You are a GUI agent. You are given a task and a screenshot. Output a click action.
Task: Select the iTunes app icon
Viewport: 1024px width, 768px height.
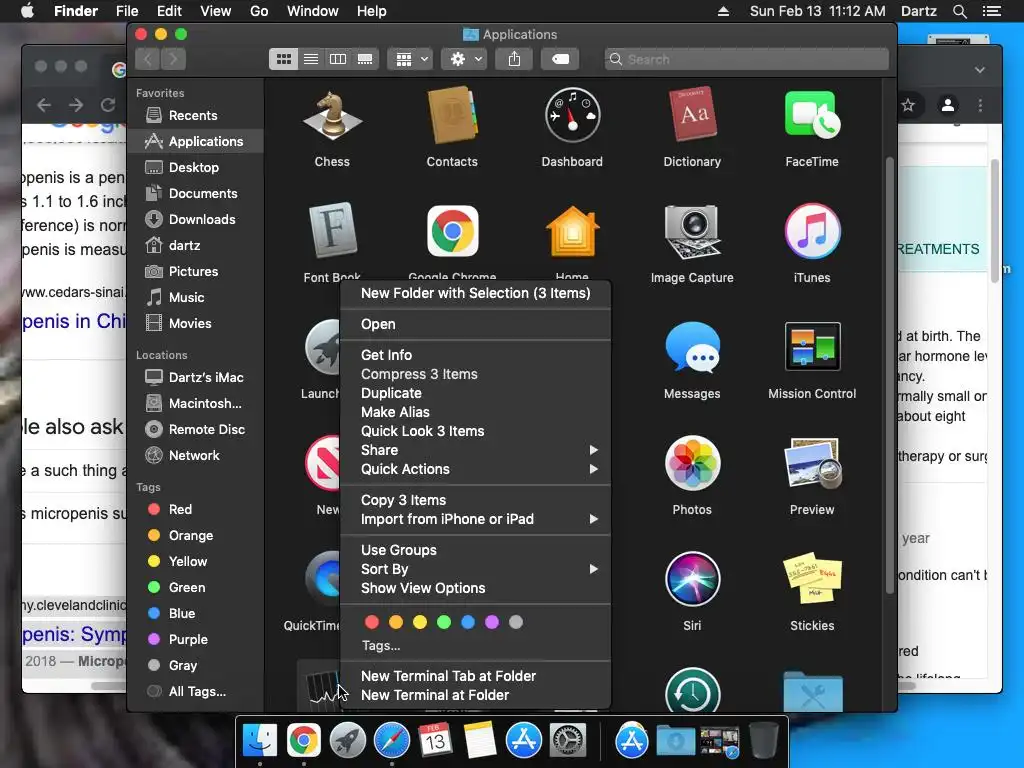tap(812, 231)
